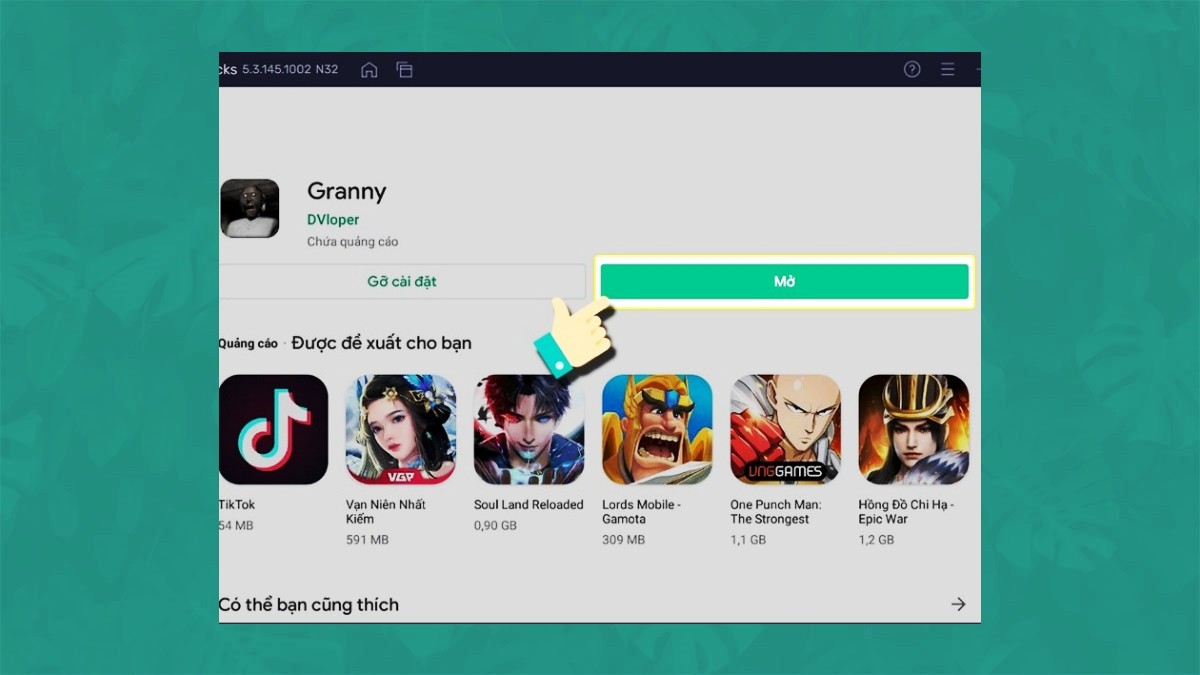
Task: Open the hamburger menu in title bar
Action: coord(947,70)
